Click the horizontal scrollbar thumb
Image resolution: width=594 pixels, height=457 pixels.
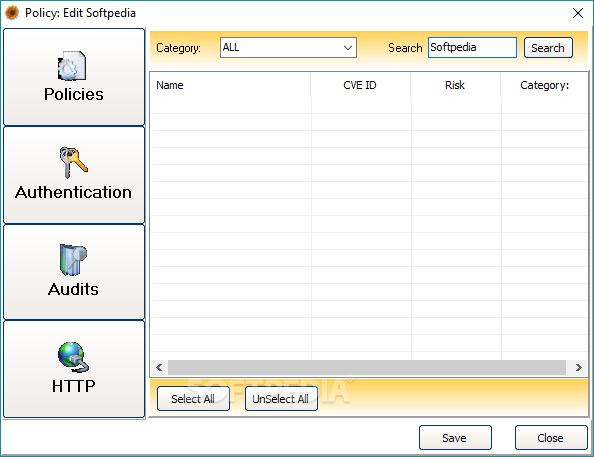(x=367, y=367)
